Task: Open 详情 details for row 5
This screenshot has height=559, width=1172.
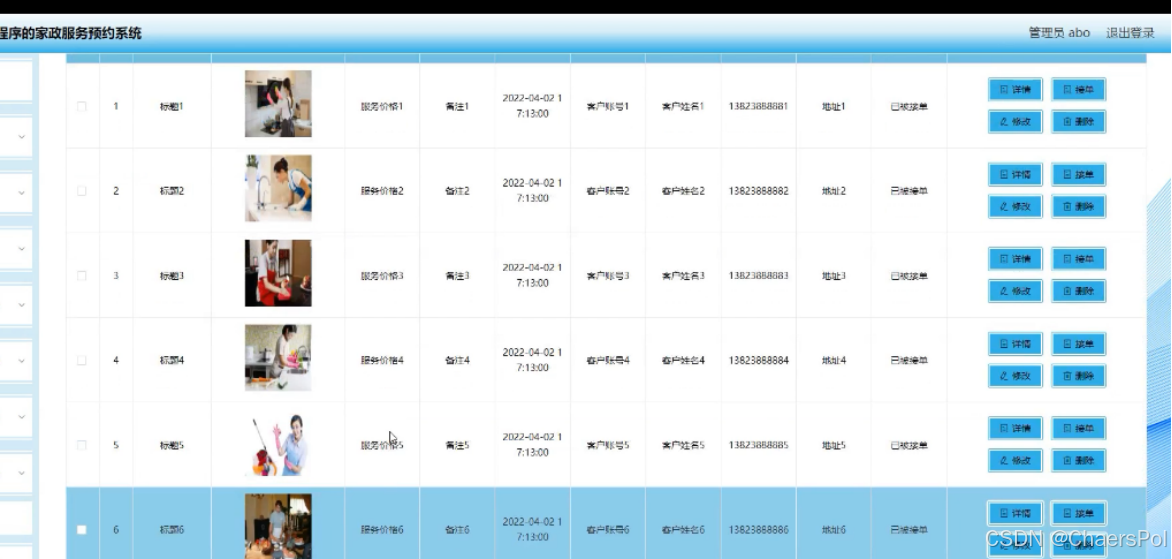Action: coord(1015,429)
